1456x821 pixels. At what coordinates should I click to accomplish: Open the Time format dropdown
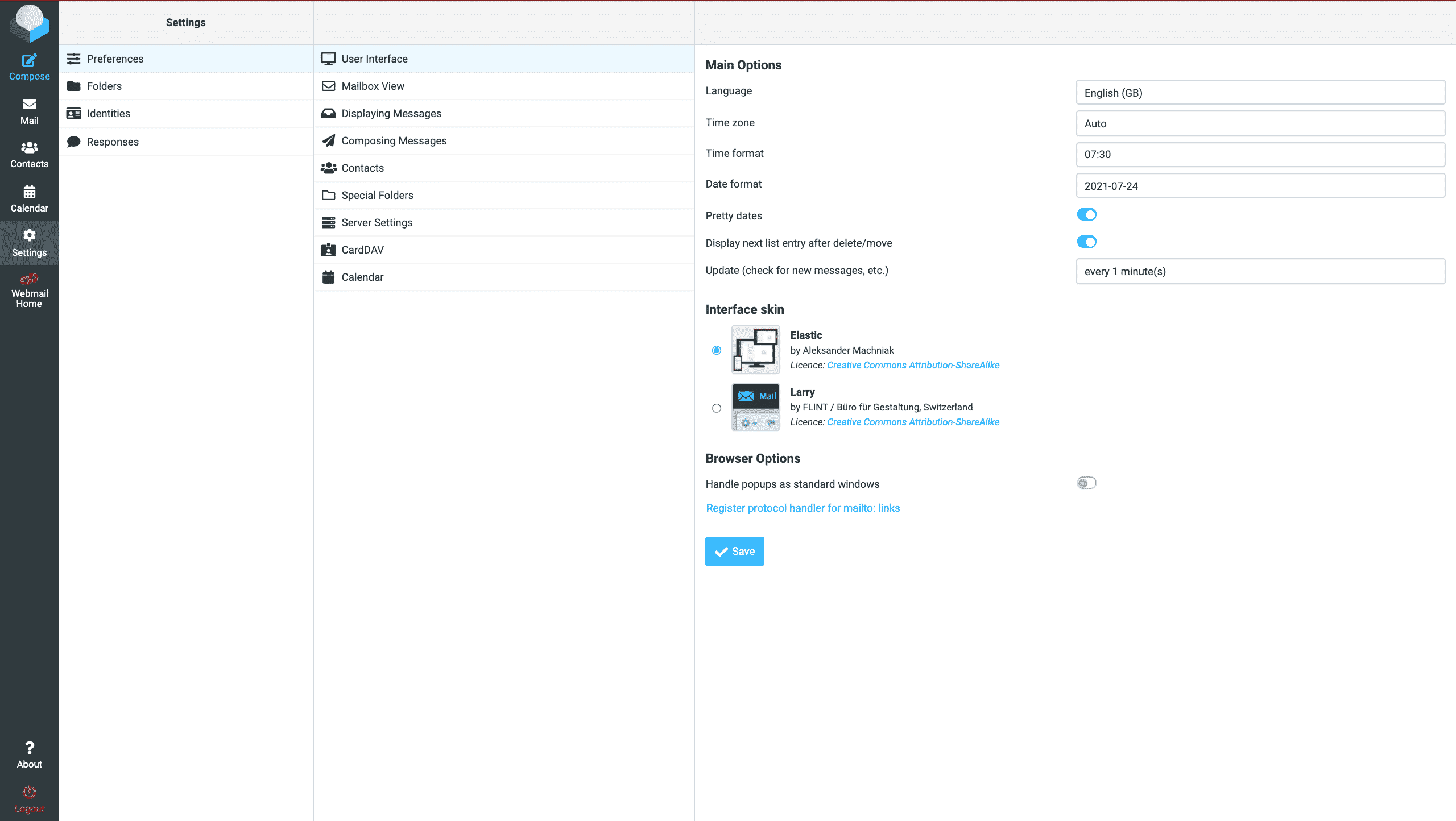[1260, 154]
